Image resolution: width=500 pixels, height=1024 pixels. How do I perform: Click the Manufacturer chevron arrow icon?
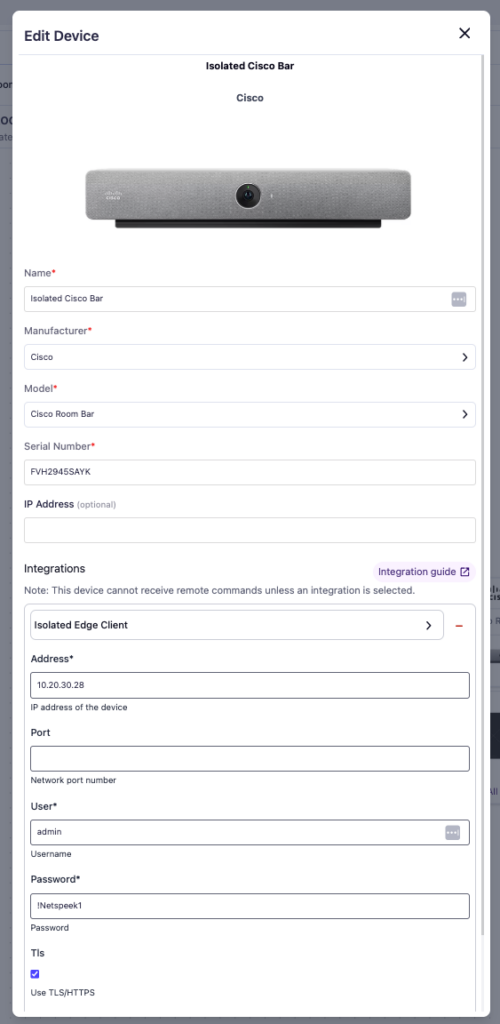coord(465,357)
